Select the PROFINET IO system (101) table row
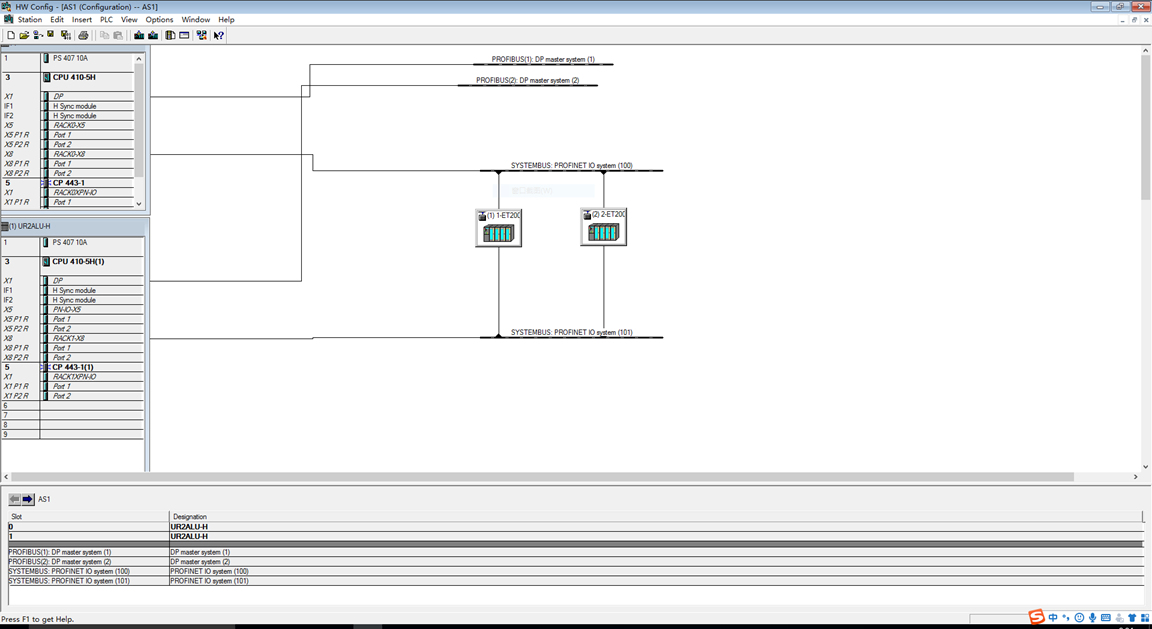 tap(575, 581)
